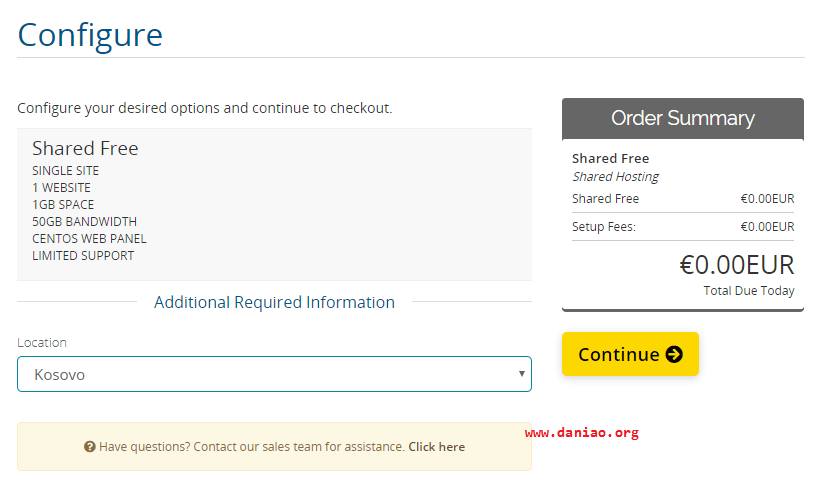Click the sales assistance question text

click(x=252, y=447)
